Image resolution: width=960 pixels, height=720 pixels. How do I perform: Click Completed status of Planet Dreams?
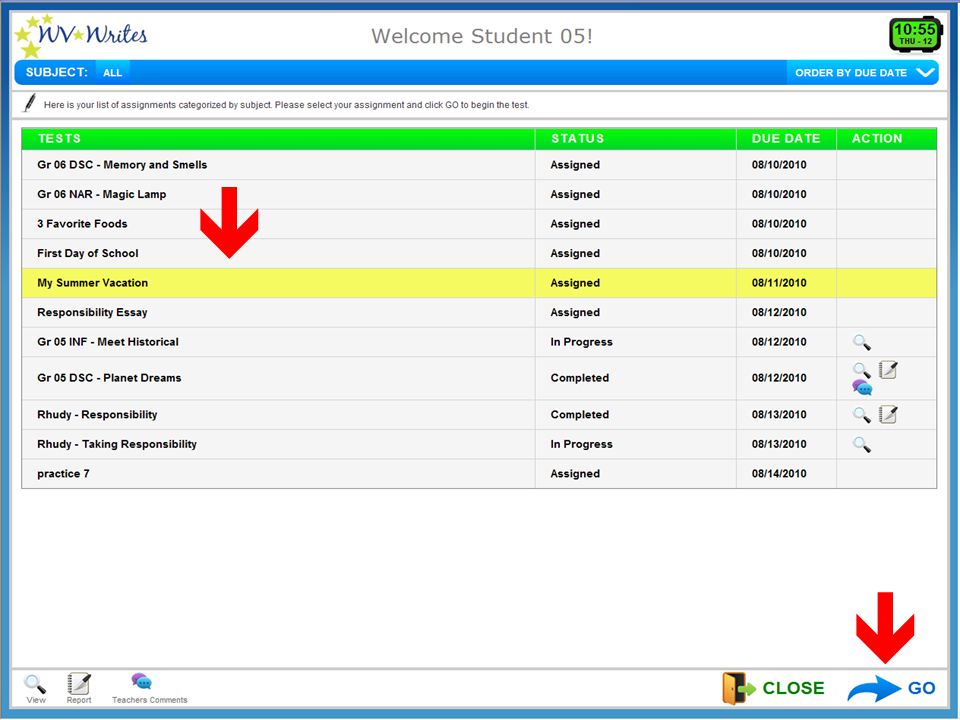pos(579,378)
